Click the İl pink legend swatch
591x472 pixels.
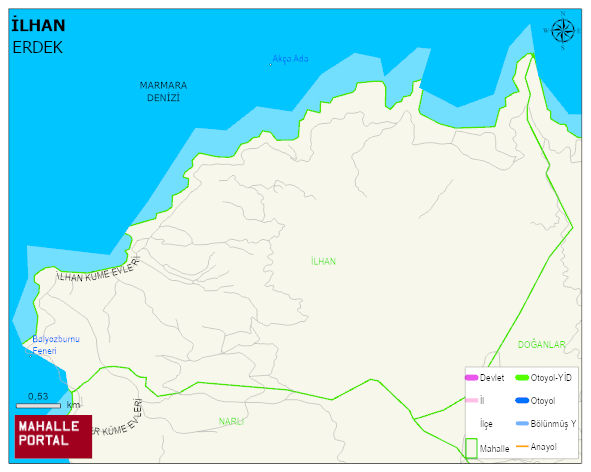pyautogui.click(x=471, y=400)
